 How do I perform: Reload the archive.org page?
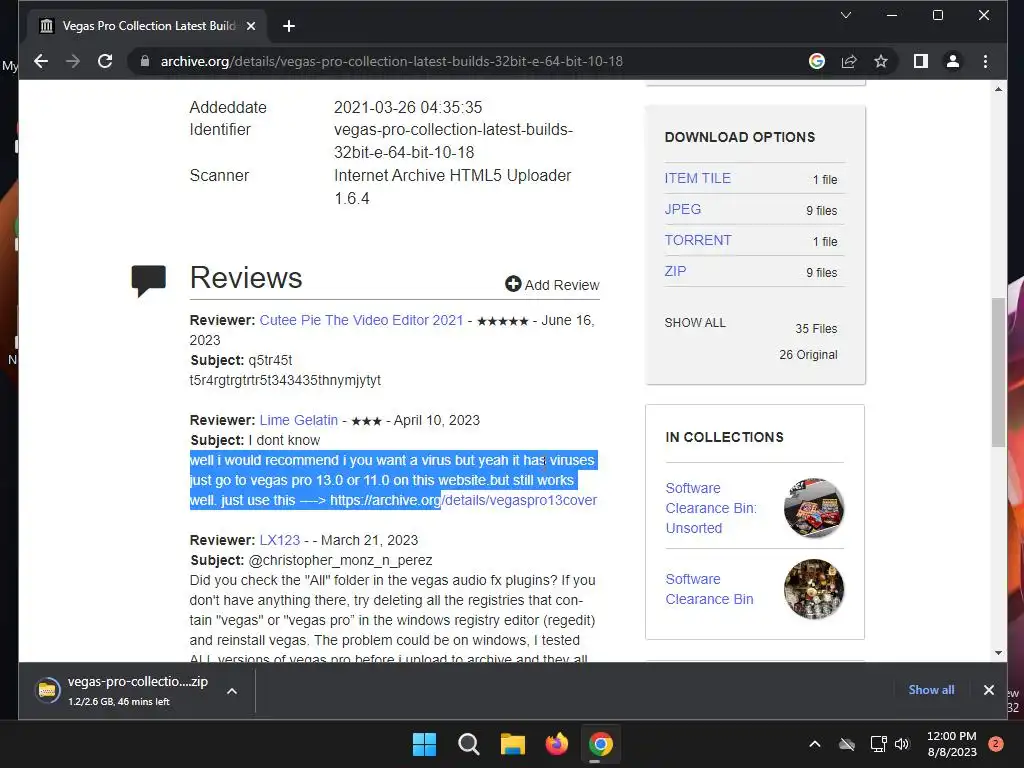(x=104, y=61)
